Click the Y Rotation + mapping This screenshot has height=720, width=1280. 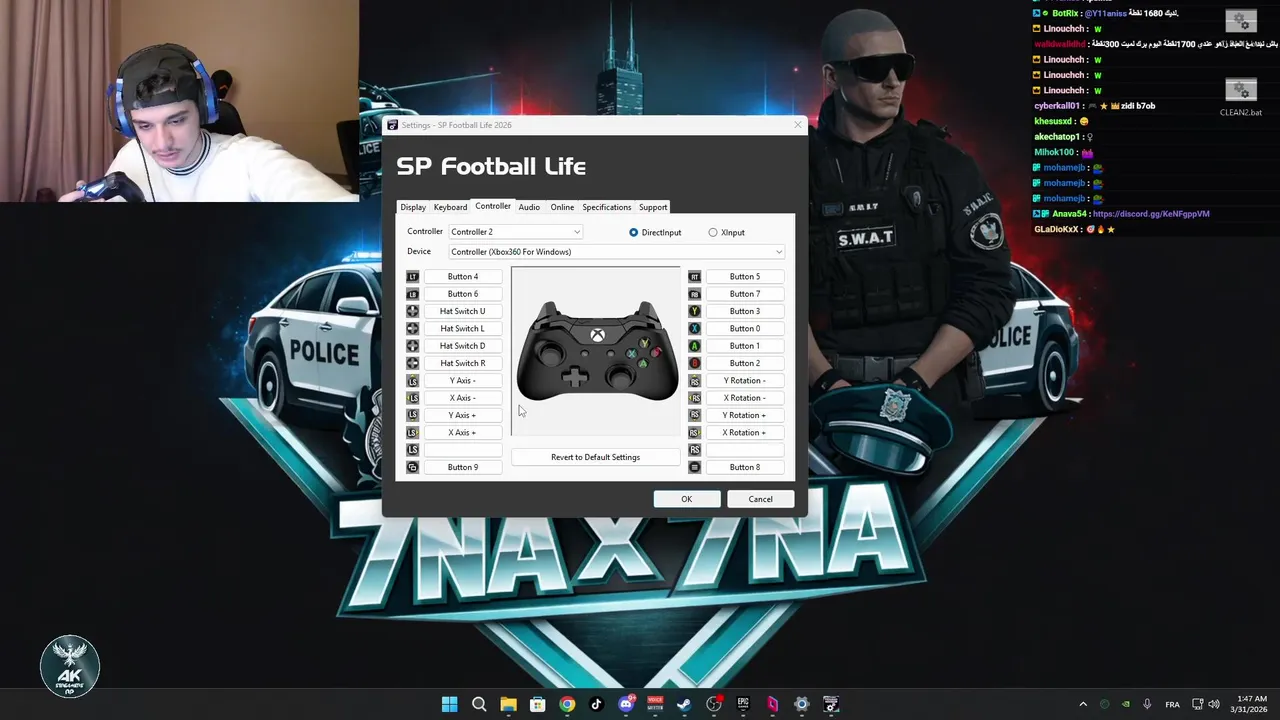pos(744,415)
